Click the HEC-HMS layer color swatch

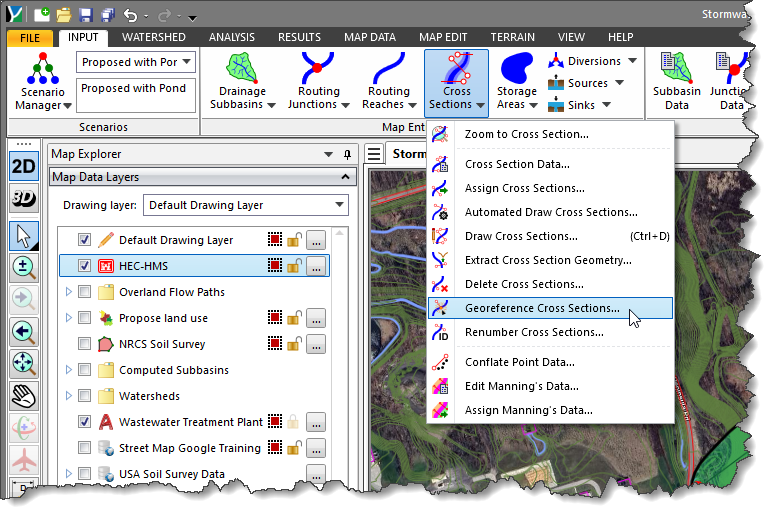275,266
